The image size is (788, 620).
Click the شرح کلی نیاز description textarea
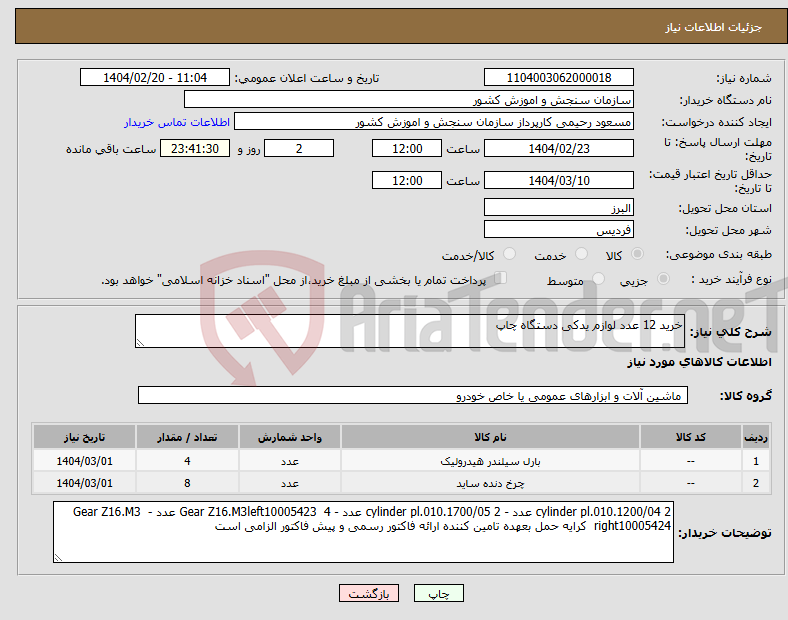(410, 331)
